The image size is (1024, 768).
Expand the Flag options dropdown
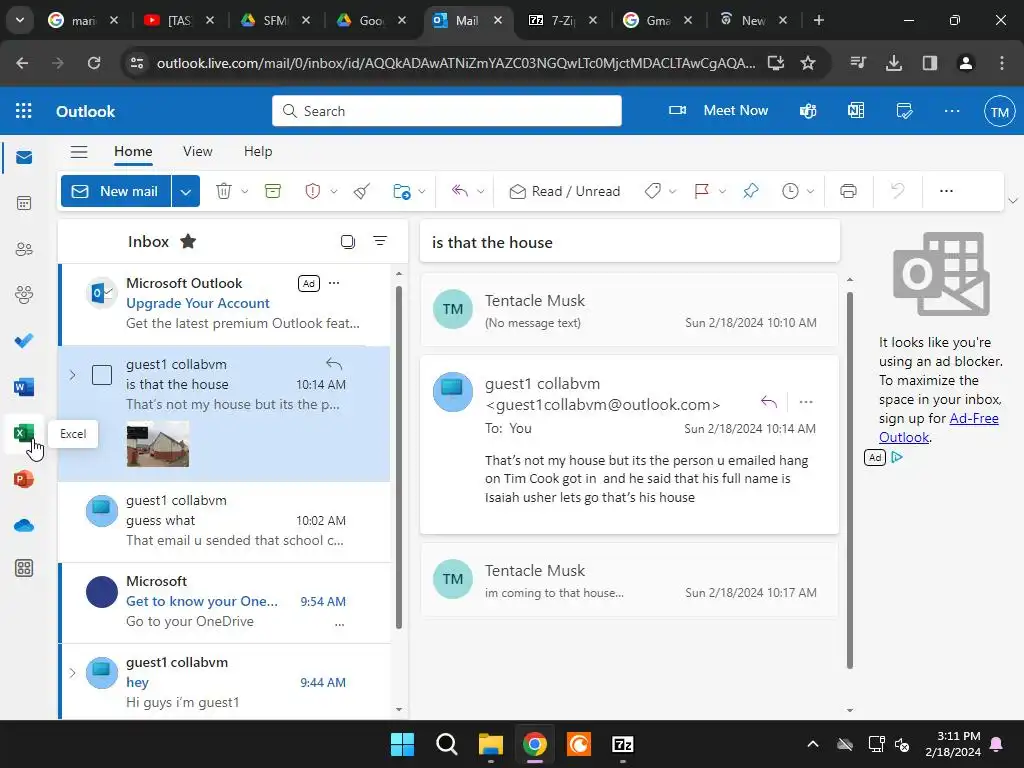click(x=722, y=191)
